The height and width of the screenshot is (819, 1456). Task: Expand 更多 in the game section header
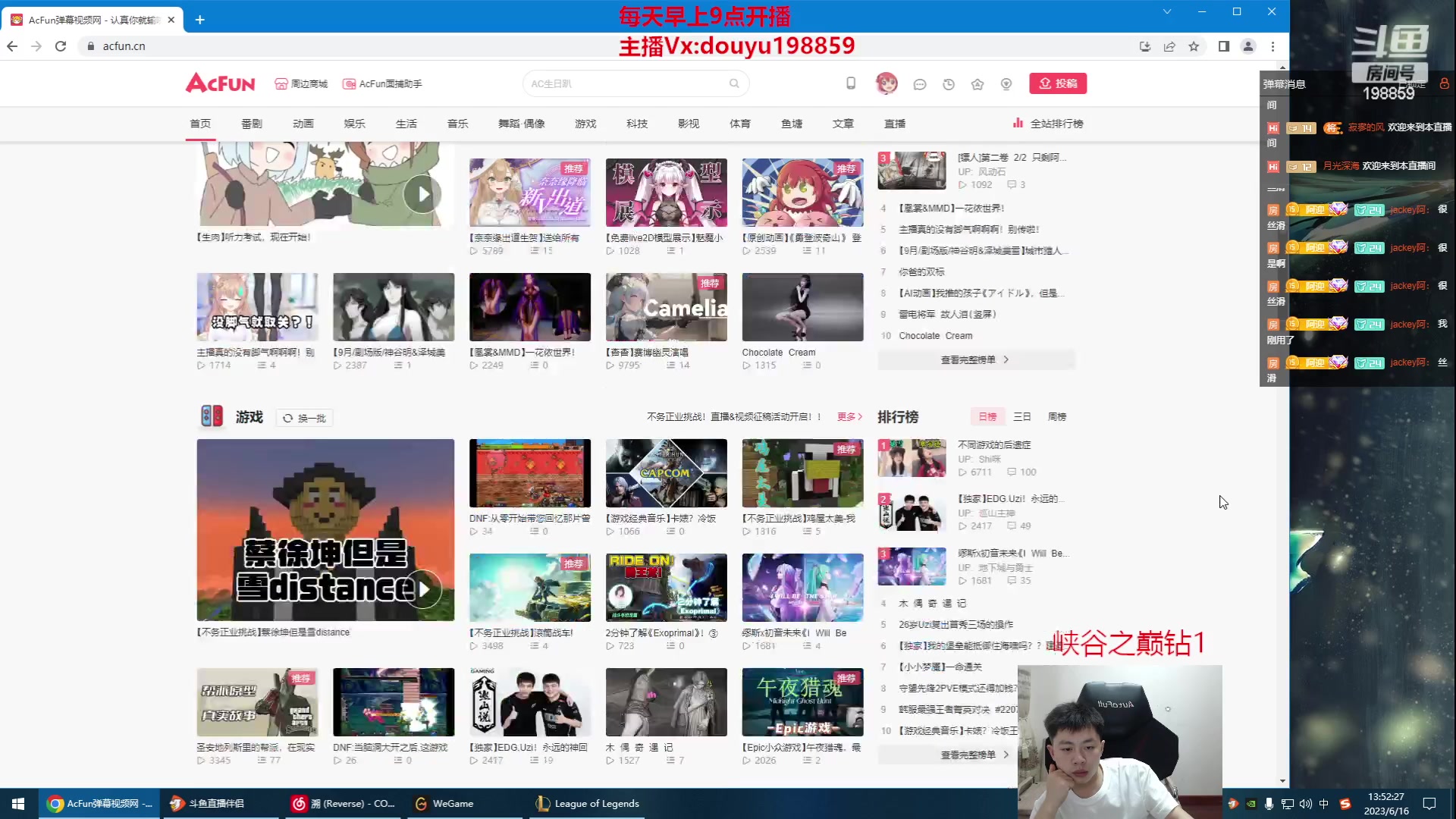click(847, 416)
